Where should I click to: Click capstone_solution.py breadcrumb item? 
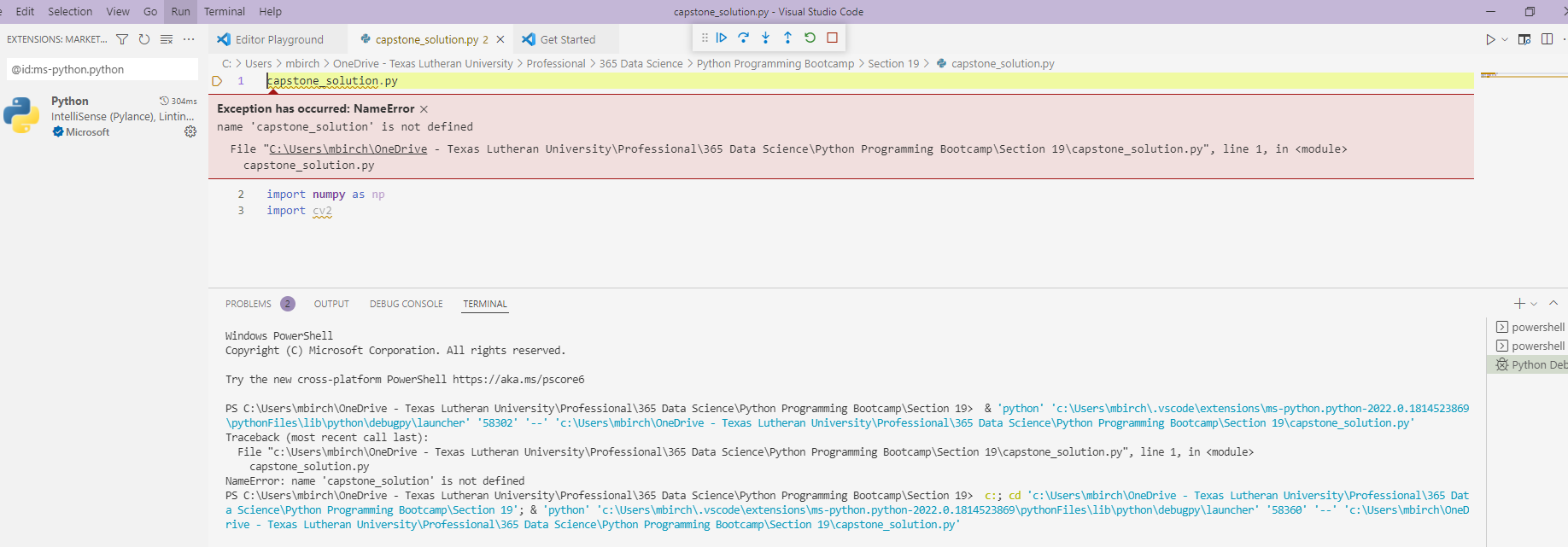(x=995, y=64)
